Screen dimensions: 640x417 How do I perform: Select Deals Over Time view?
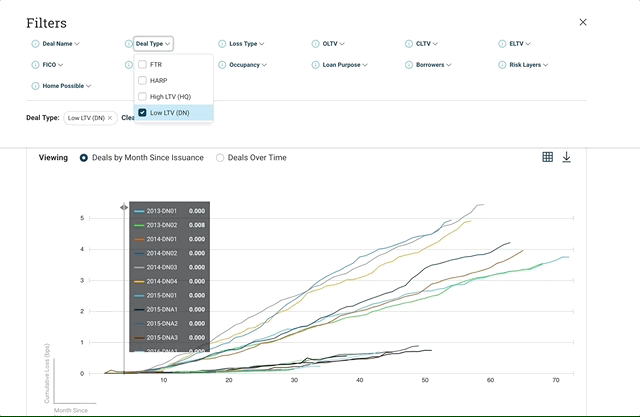pos(220,157)
